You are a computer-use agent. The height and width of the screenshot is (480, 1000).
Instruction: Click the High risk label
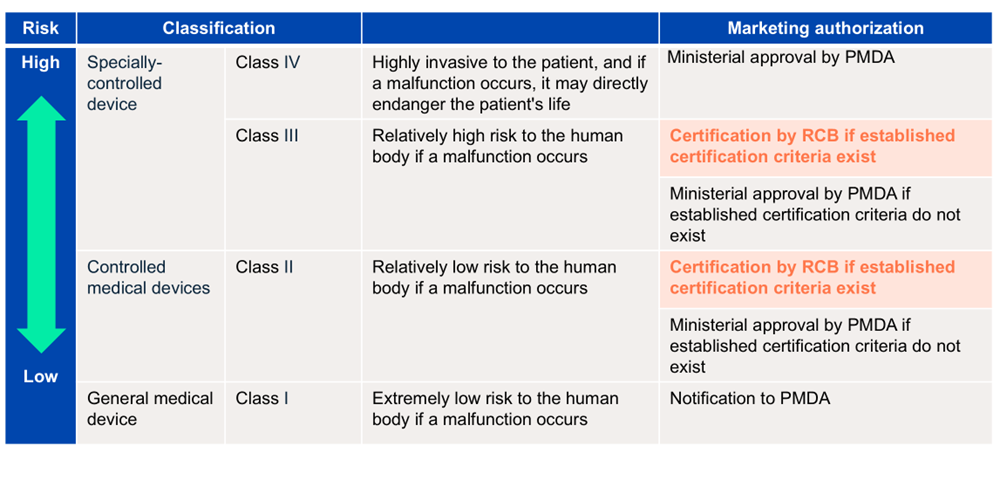(x=40, y=62)
